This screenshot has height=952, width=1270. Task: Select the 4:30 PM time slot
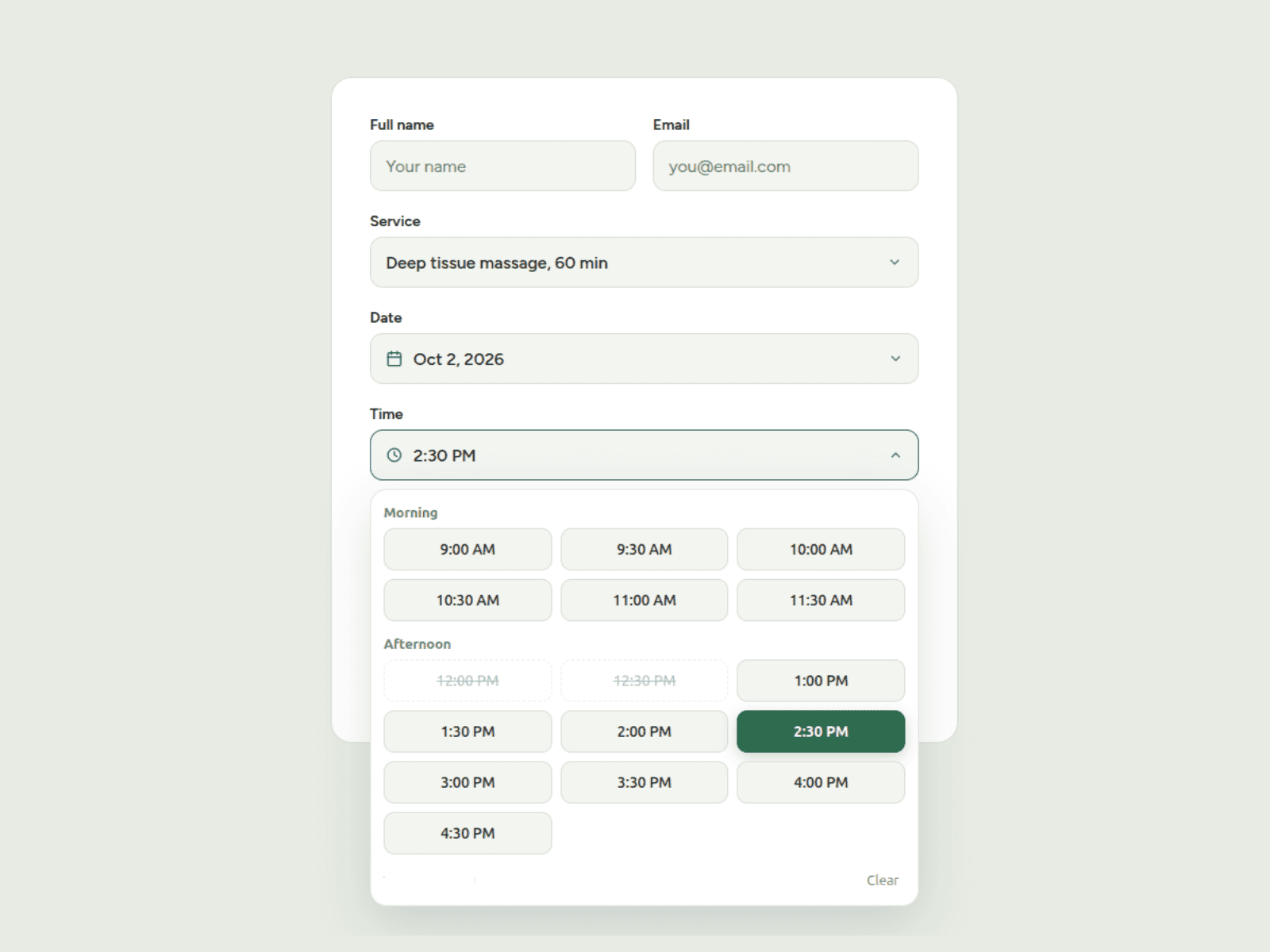pyautogui.click(x=468, y=833)
